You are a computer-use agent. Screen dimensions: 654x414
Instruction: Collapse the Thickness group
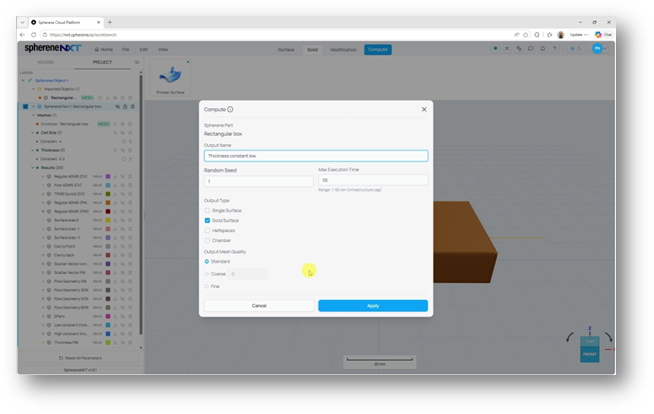pyautogui.click(x=33, y=151)
